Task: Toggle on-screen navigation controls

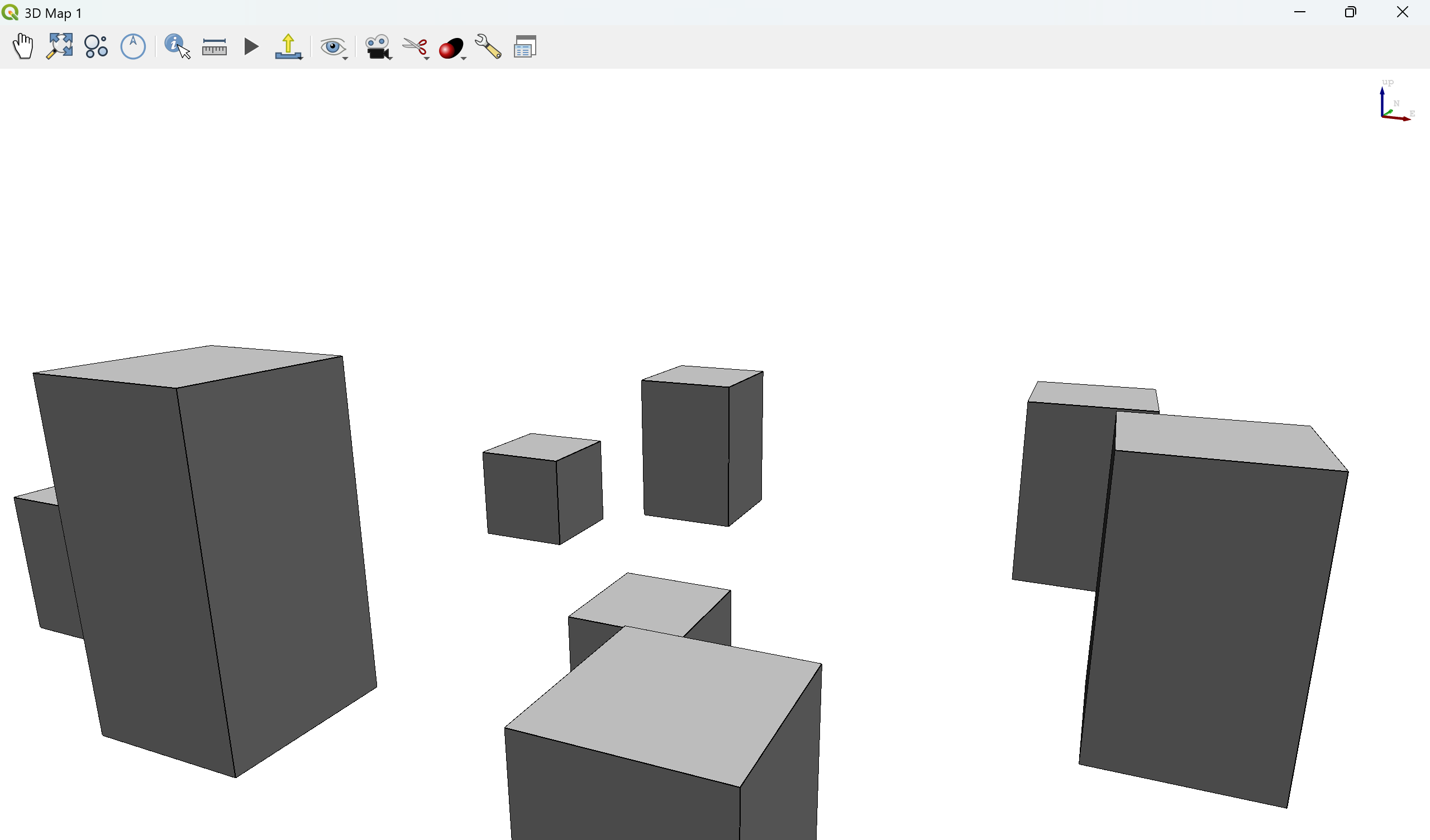Action: pyautogui.click(x=96, y=46)
